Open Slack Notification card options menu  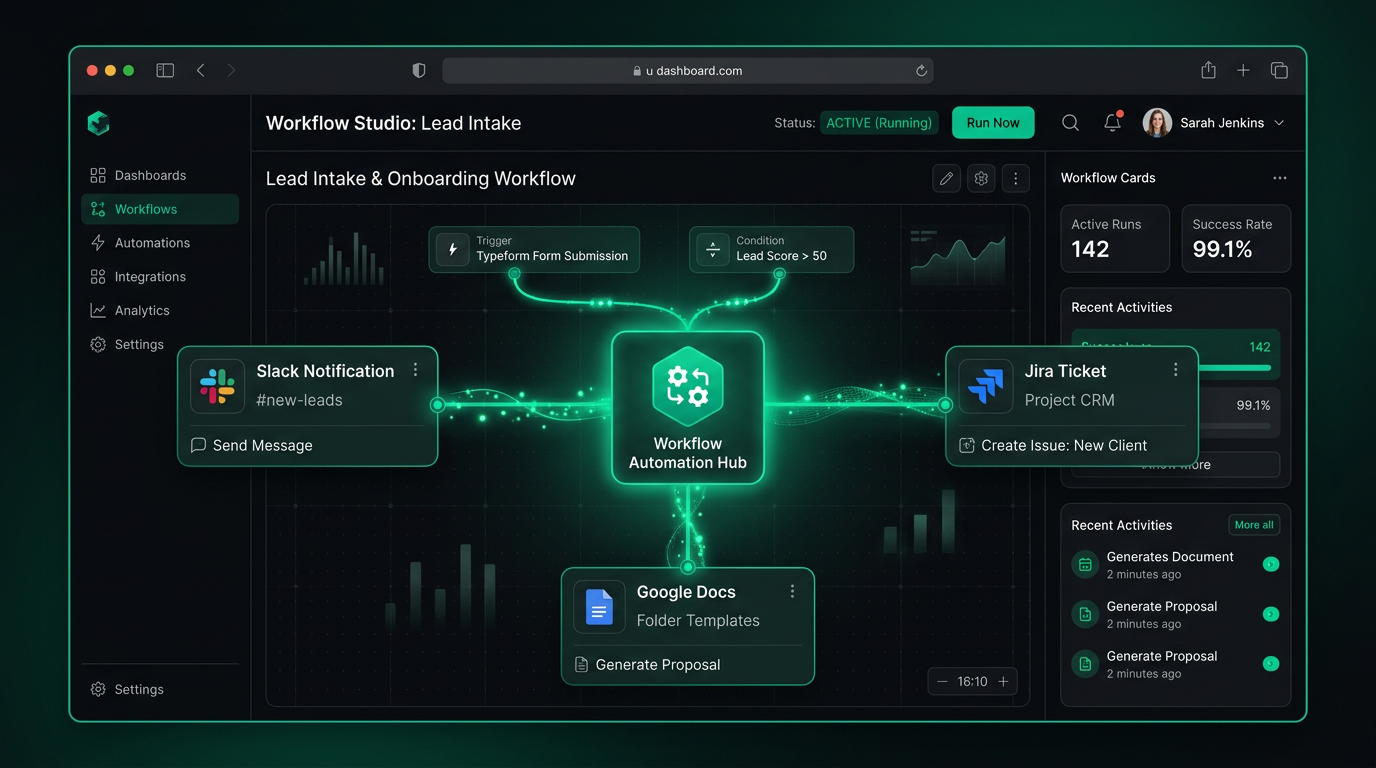tap(416, 370)
